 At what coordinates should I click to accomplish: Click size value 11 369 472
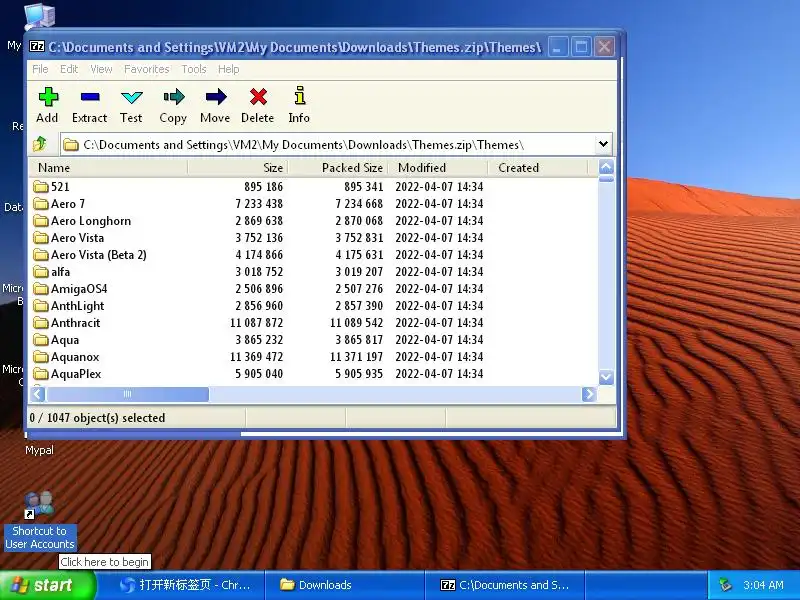[x=256, y=357]
